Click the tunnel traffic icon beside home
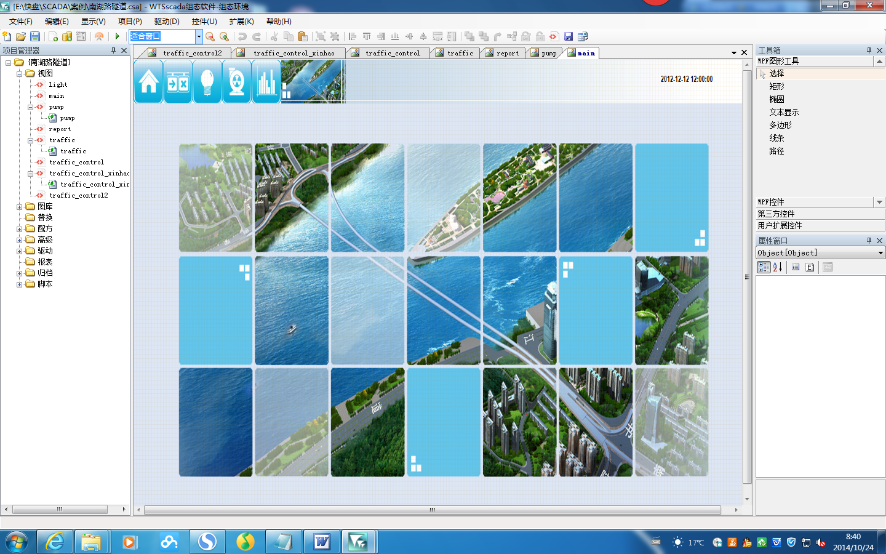The image size is (886, 554). click(178, 82)
